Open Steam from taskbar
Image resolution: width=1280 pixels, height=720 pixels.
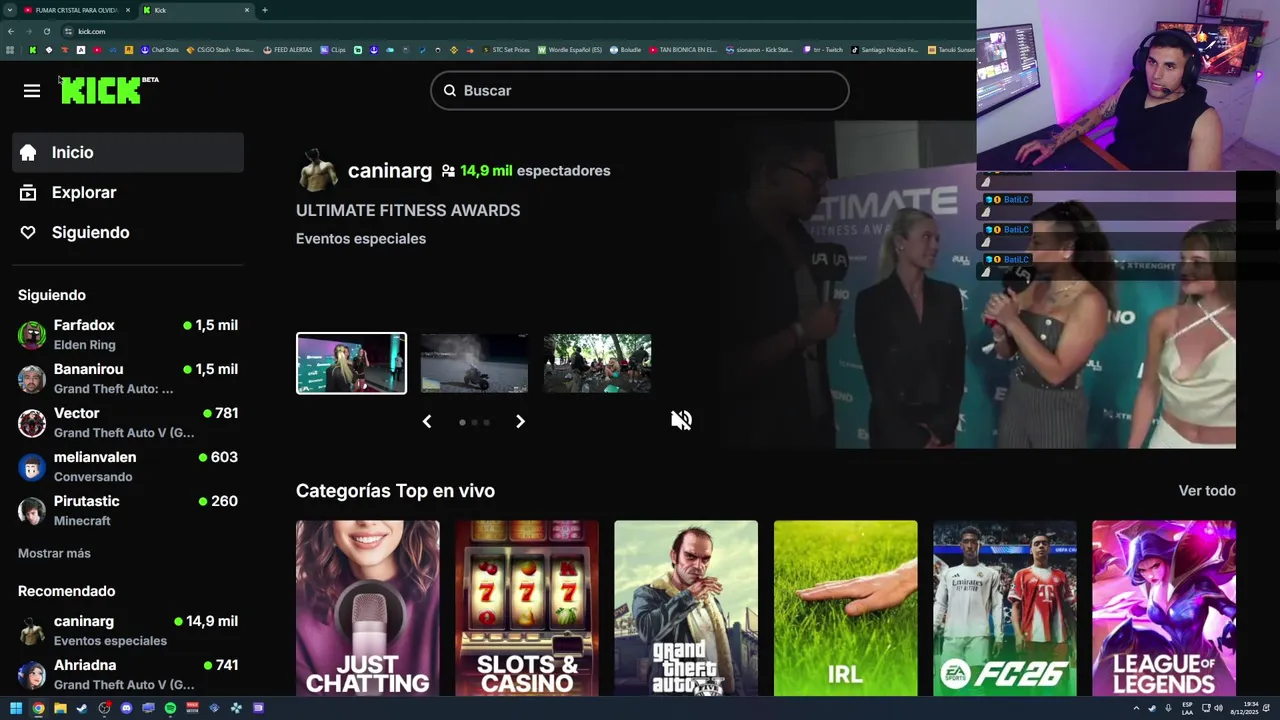tap(82, 708)
